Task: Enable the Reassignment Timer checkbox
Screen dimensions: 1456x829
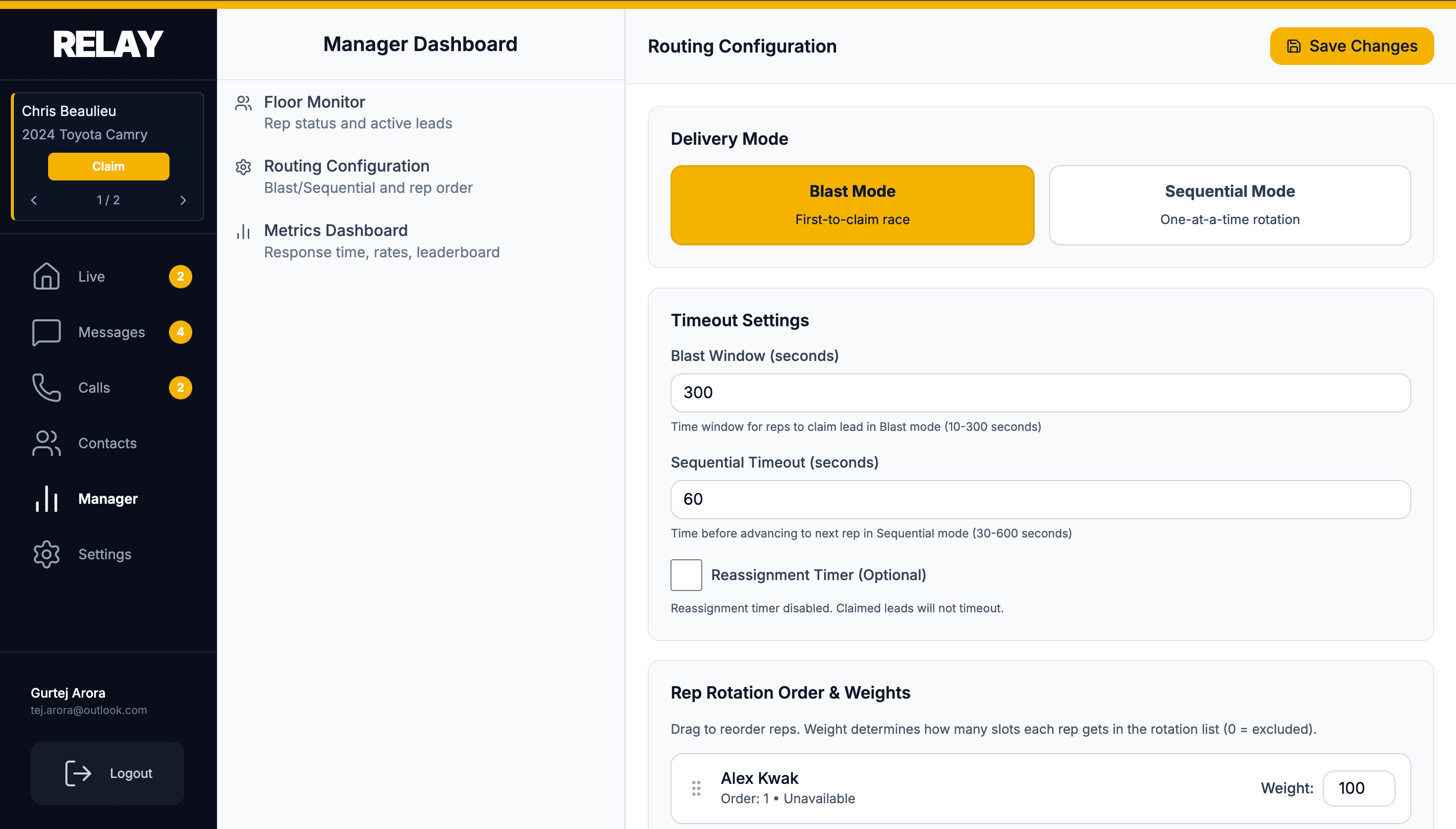Action: tap(685, 575)
